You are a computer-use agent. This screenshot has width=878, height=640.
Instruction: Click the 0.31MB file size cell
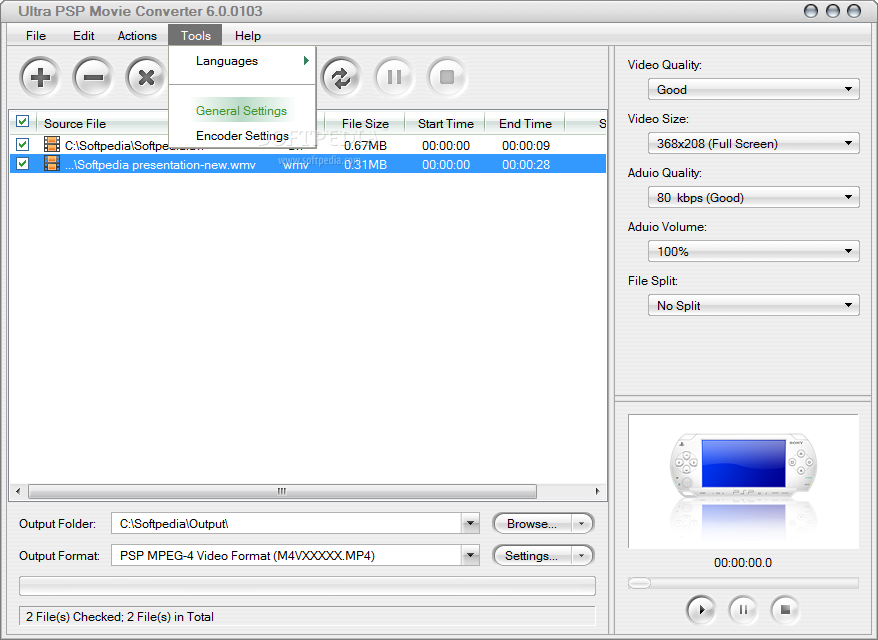click(365, 165)
